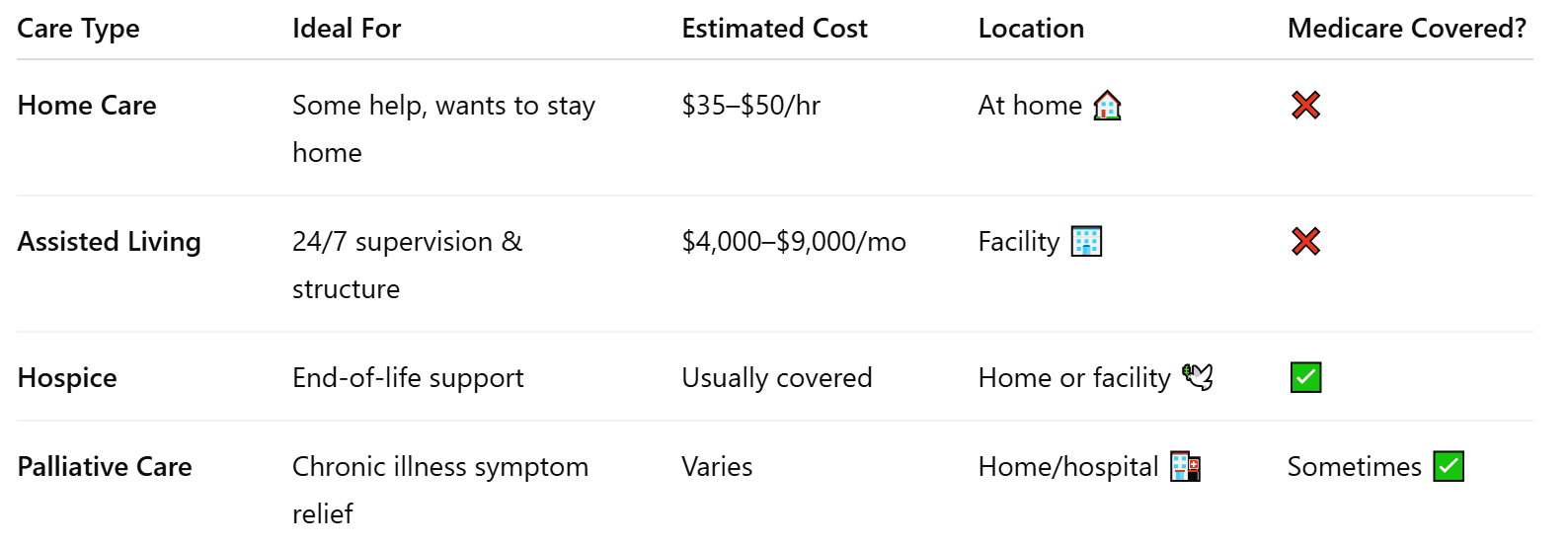The height and width of the screenshot is (547, 1568).
Task: Click the Home Care row label
Action: pyautogui.click(x=87, y=106)
